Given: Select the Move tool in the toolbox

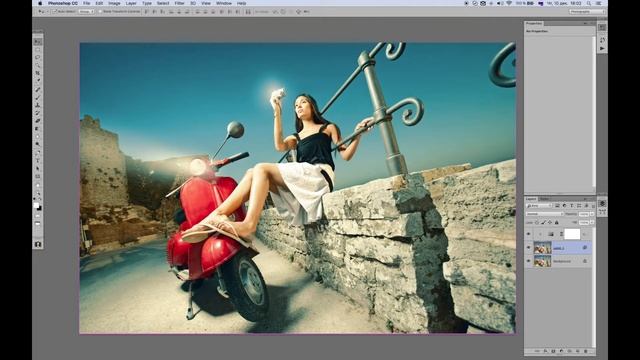Looking at the screenshot, I should coord(38,42).
